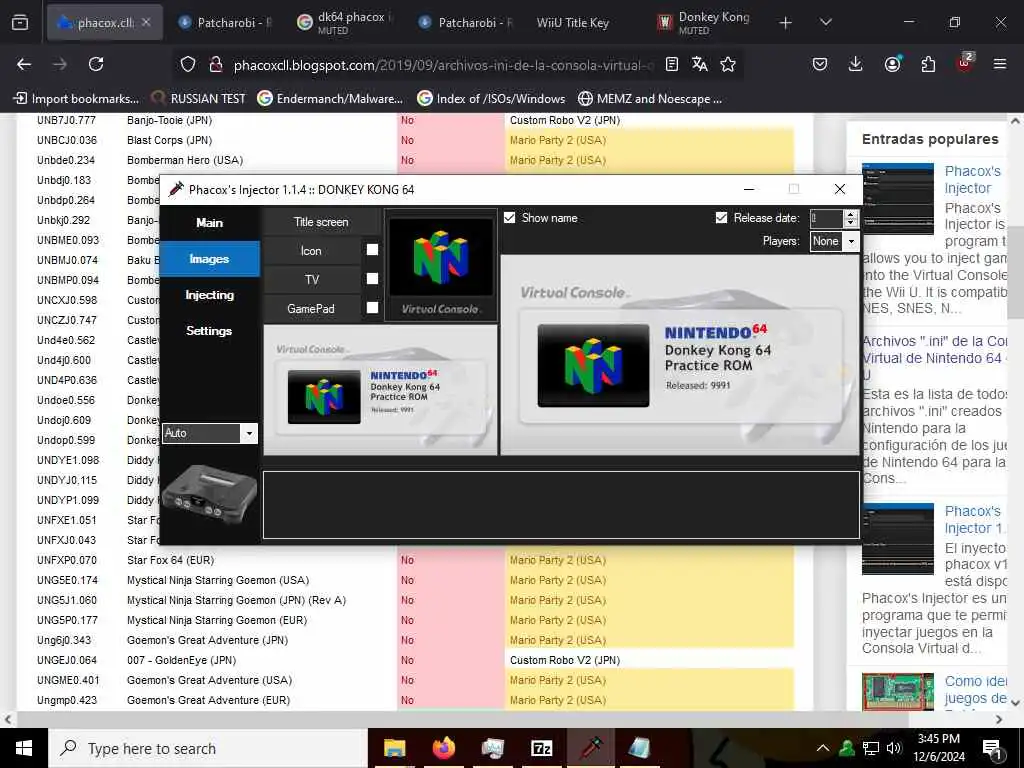
Task: Open 7-Zip from the taskbar
Action: 541,748
